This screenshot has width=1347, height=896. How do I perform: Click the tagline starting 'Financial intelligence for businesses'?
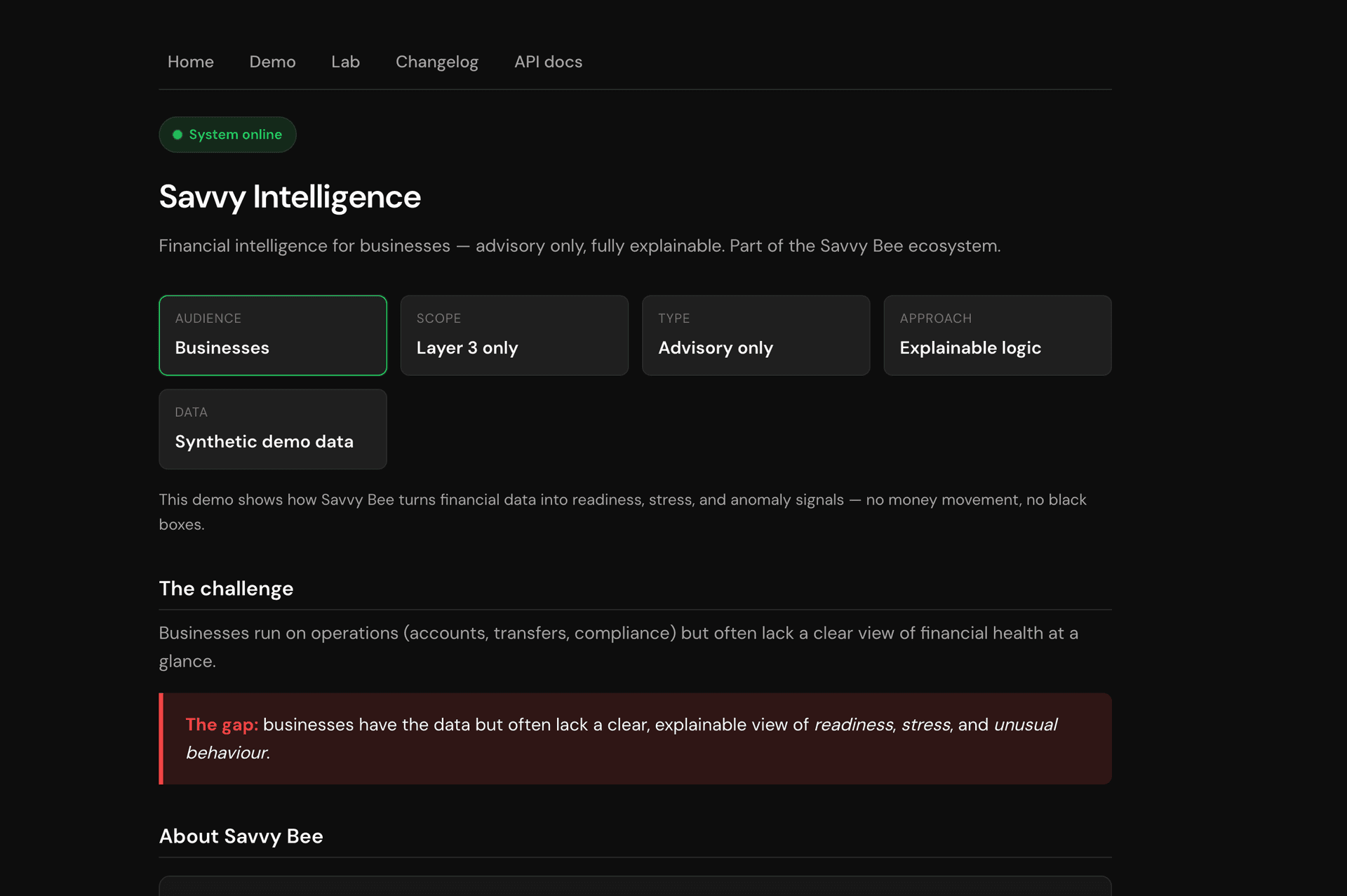(x=579, y=246)
